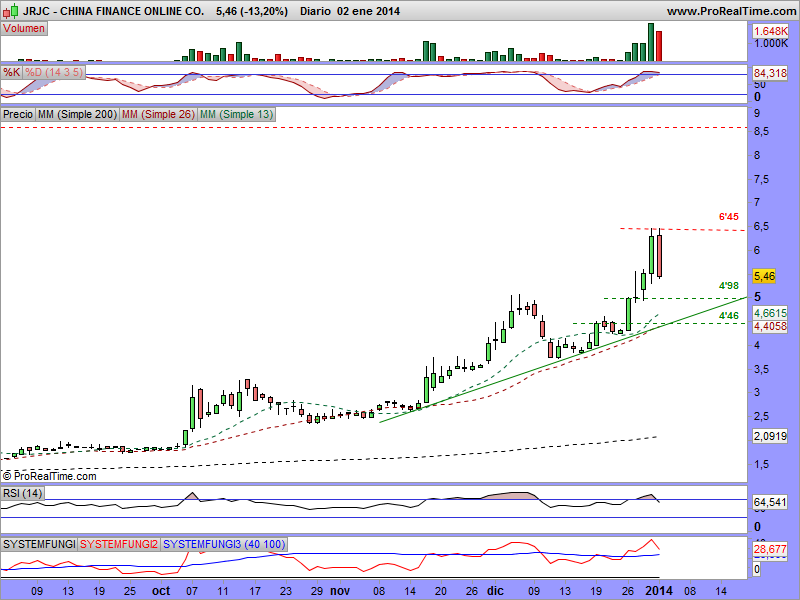800x600 pixels.
Task: Click the red 6'45 resistance annotation
Action: coord(729,217)
